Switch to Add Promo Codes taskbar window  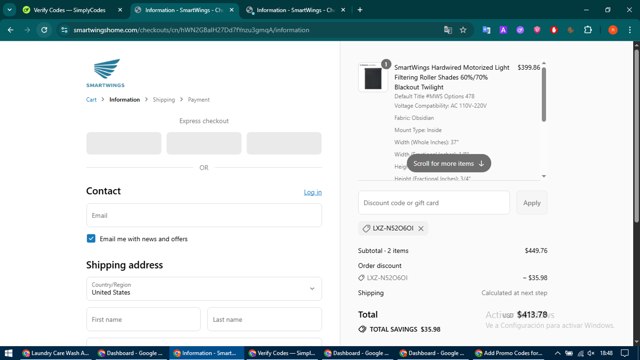click(x=509, y=353)
